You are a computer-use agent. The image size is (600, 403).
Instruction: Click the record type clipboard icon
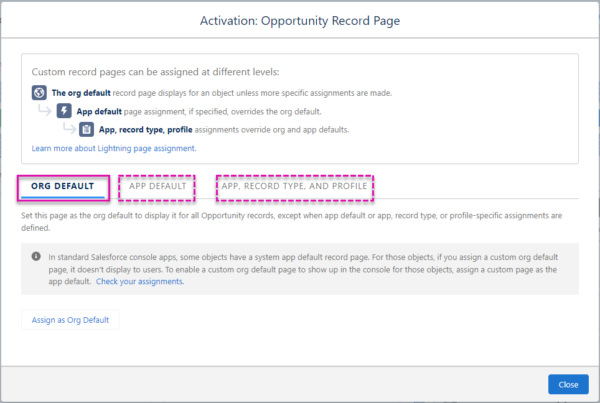[86, 129]
